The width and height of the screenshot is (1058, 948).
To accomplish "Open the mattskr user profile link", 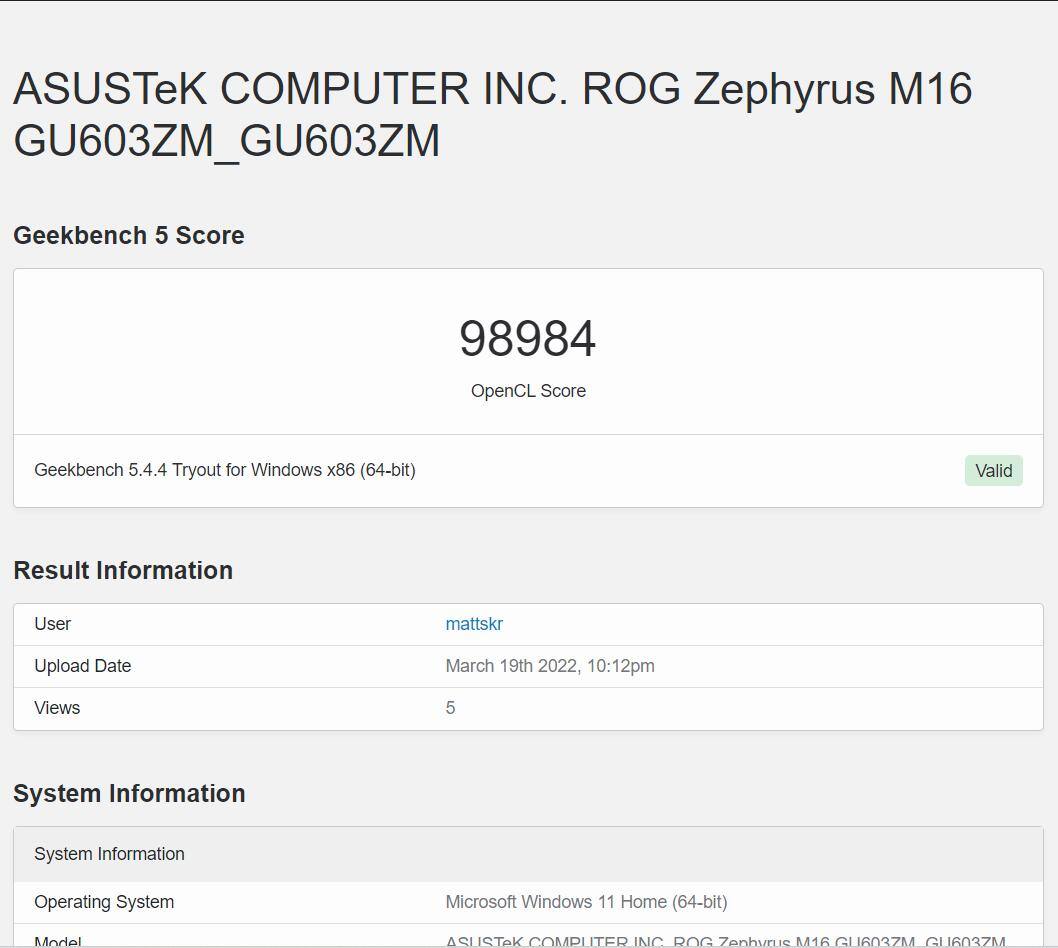I will pyautogui.click(x=474, y=624).
